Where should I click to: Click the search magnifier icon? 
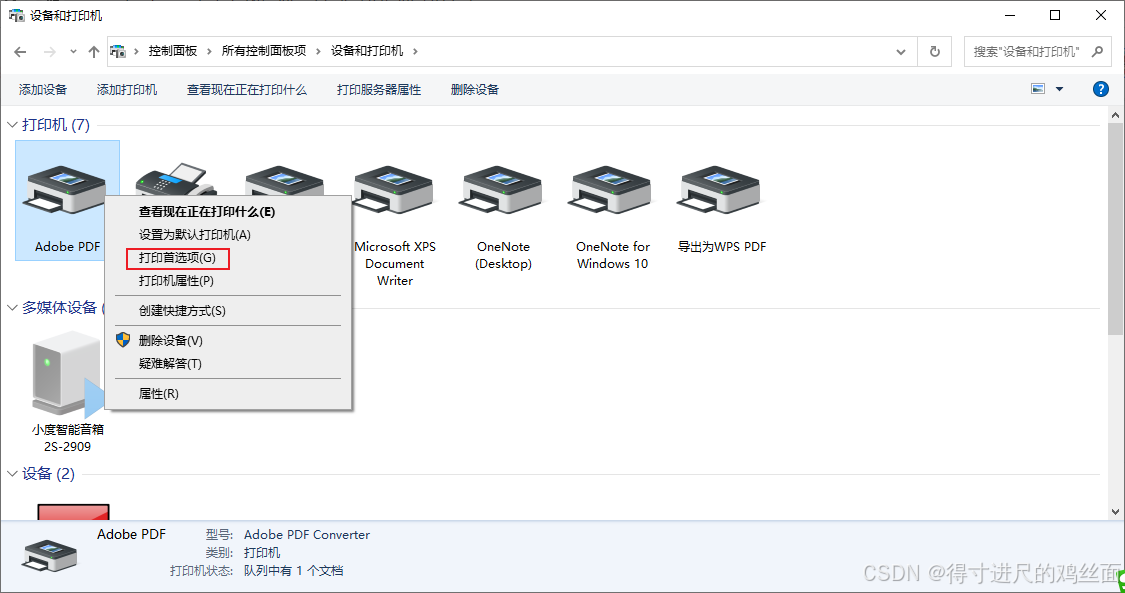coord(1097,52)
